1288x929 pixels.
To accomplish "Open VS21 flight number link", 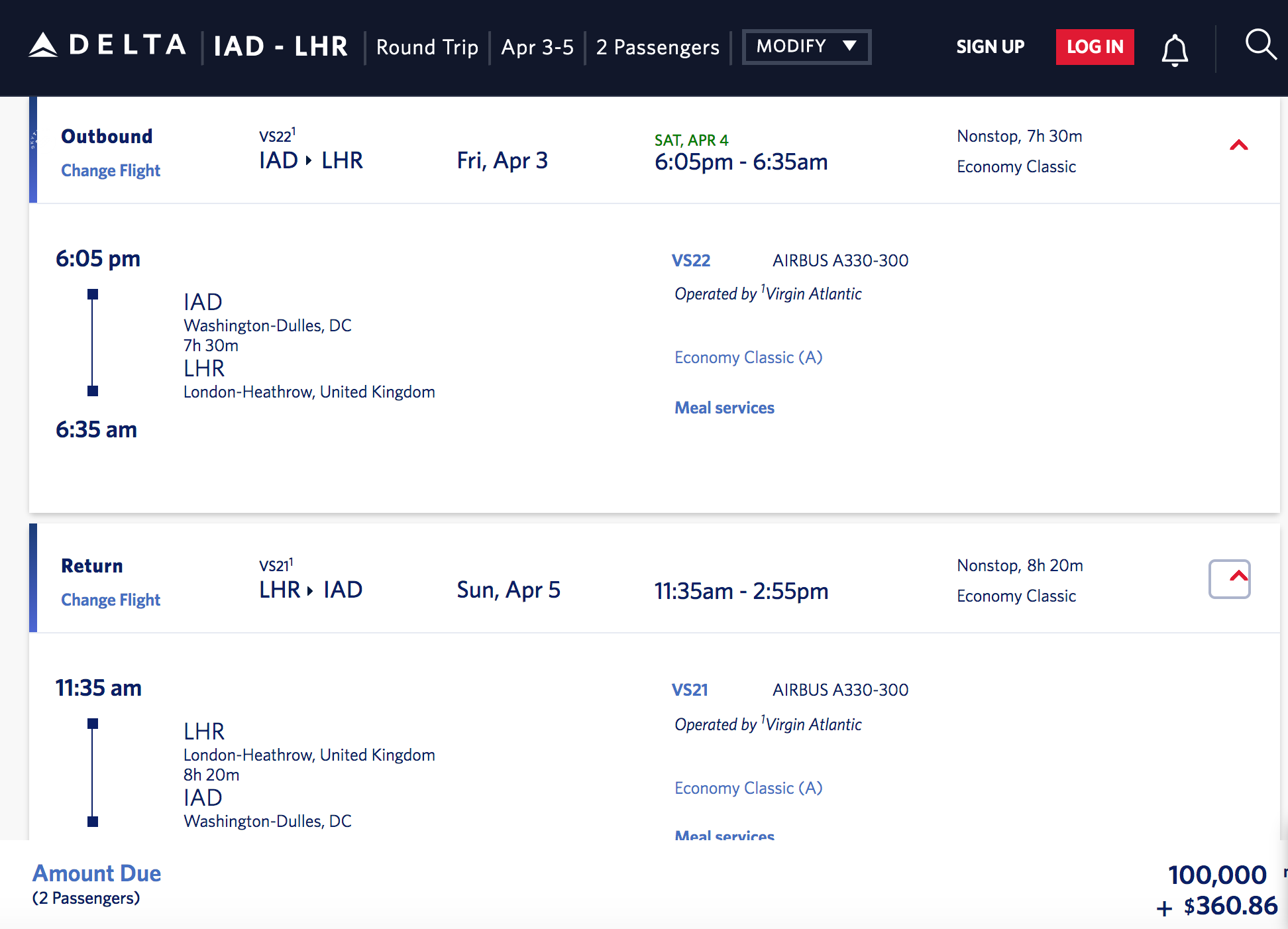I will pos(690,690).
